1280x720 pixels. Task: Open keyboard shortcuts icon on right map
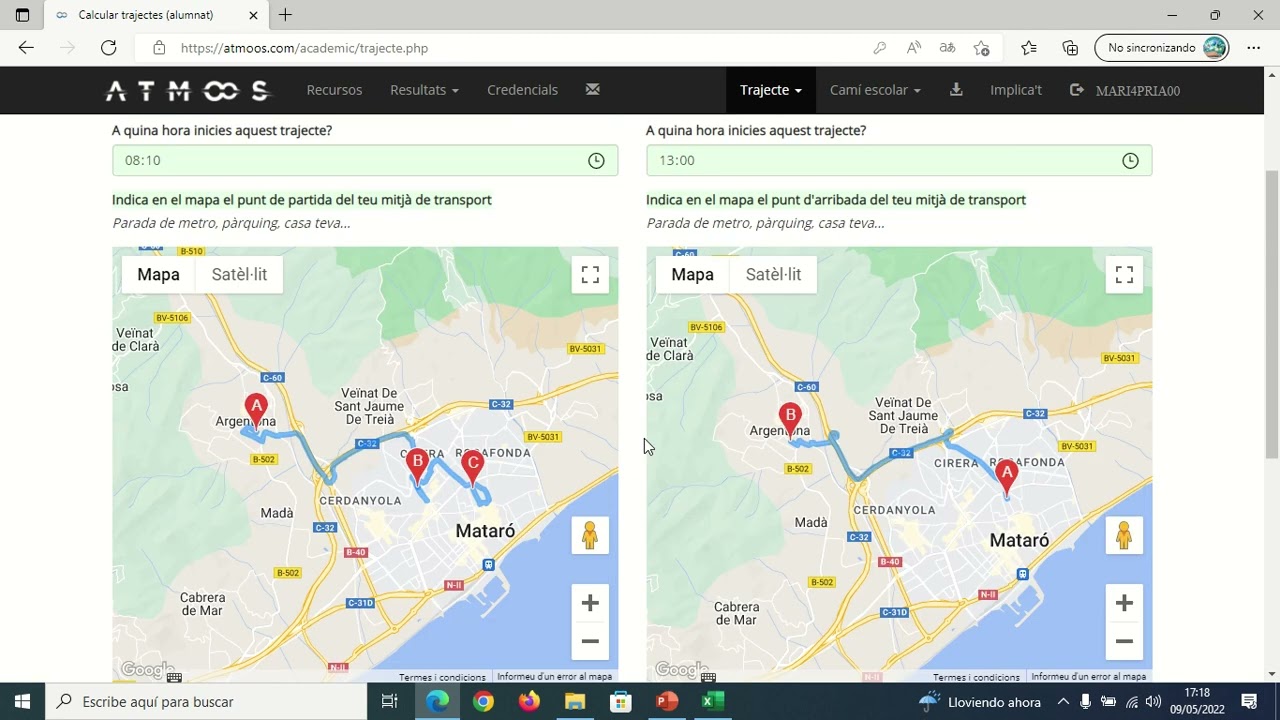coord(708,677)
